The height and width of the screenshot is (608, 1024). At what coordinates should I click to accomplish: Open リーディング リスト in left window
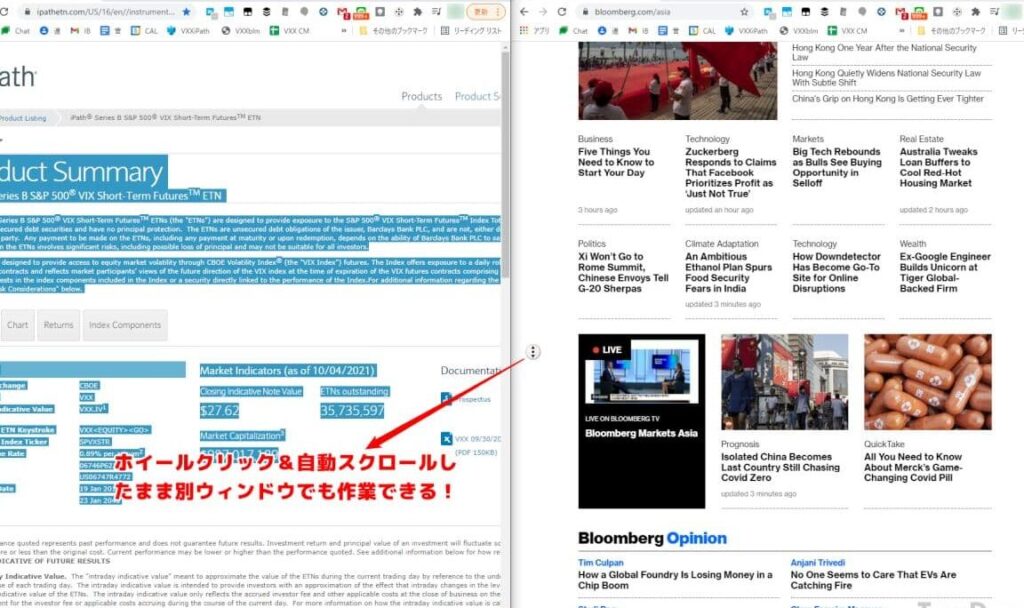coord(471,31)
